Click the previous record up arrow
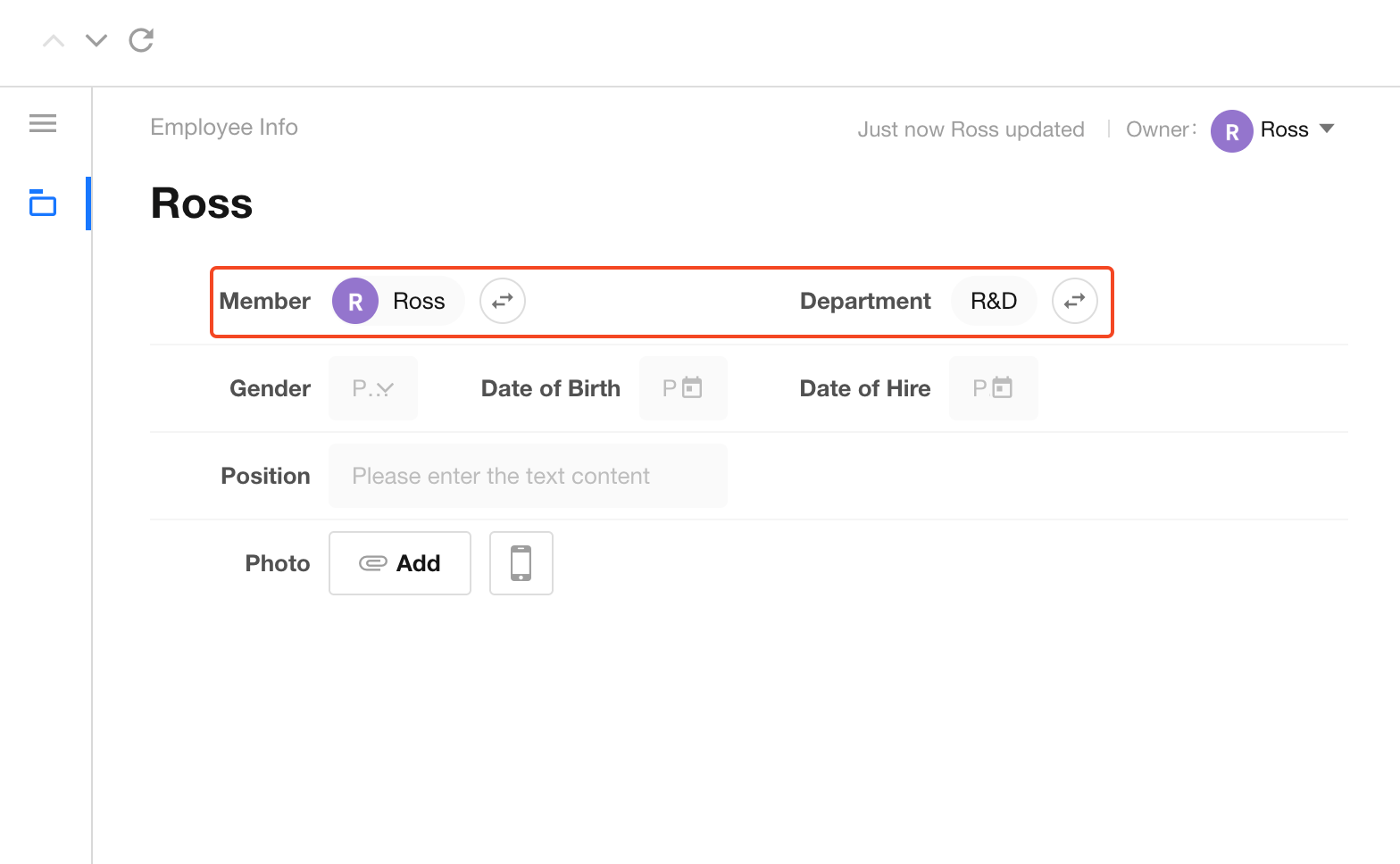 [54, 41]
